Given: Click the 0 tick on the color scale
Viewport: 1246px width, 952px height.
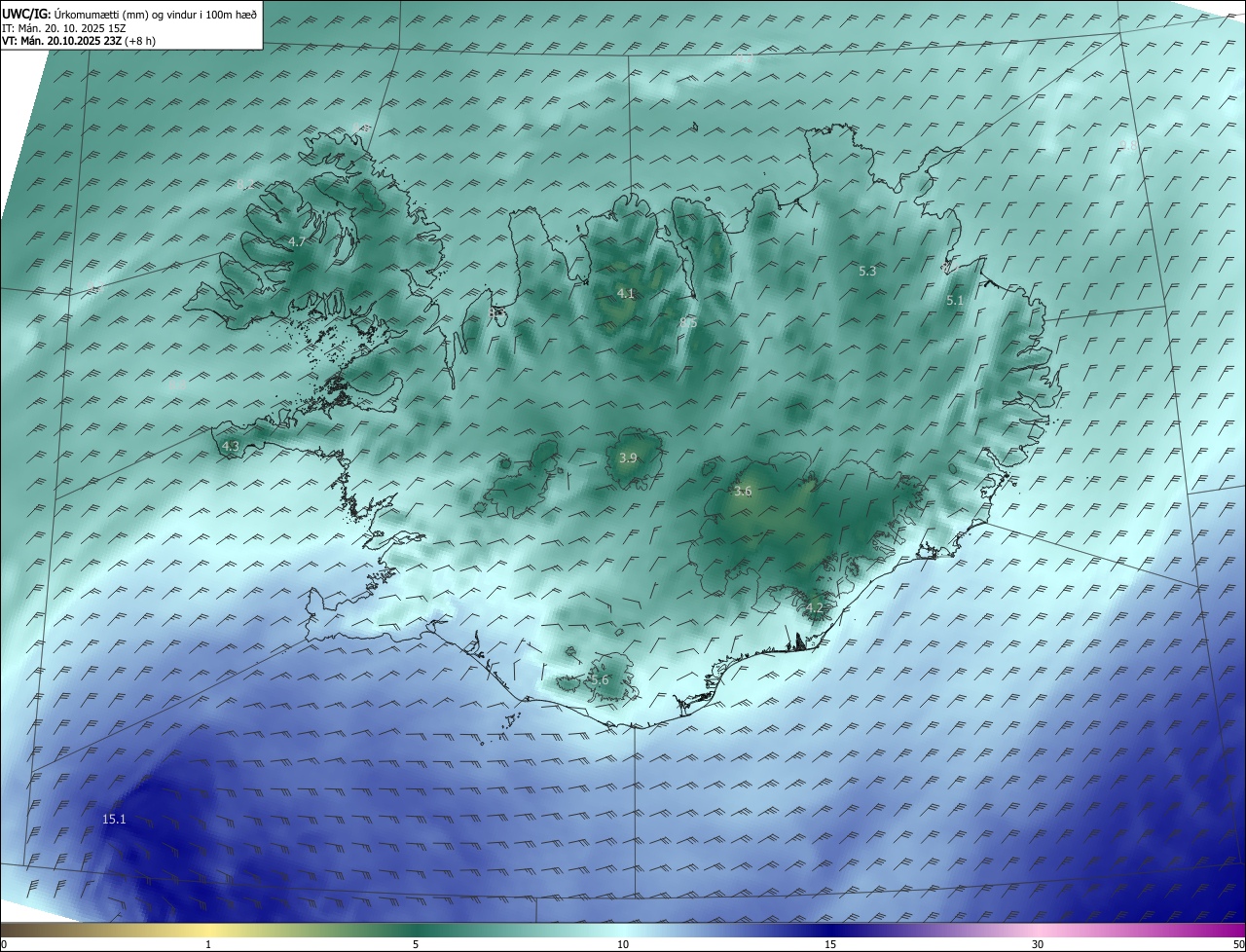Looking at the screenshot, I should click(4, 944).
